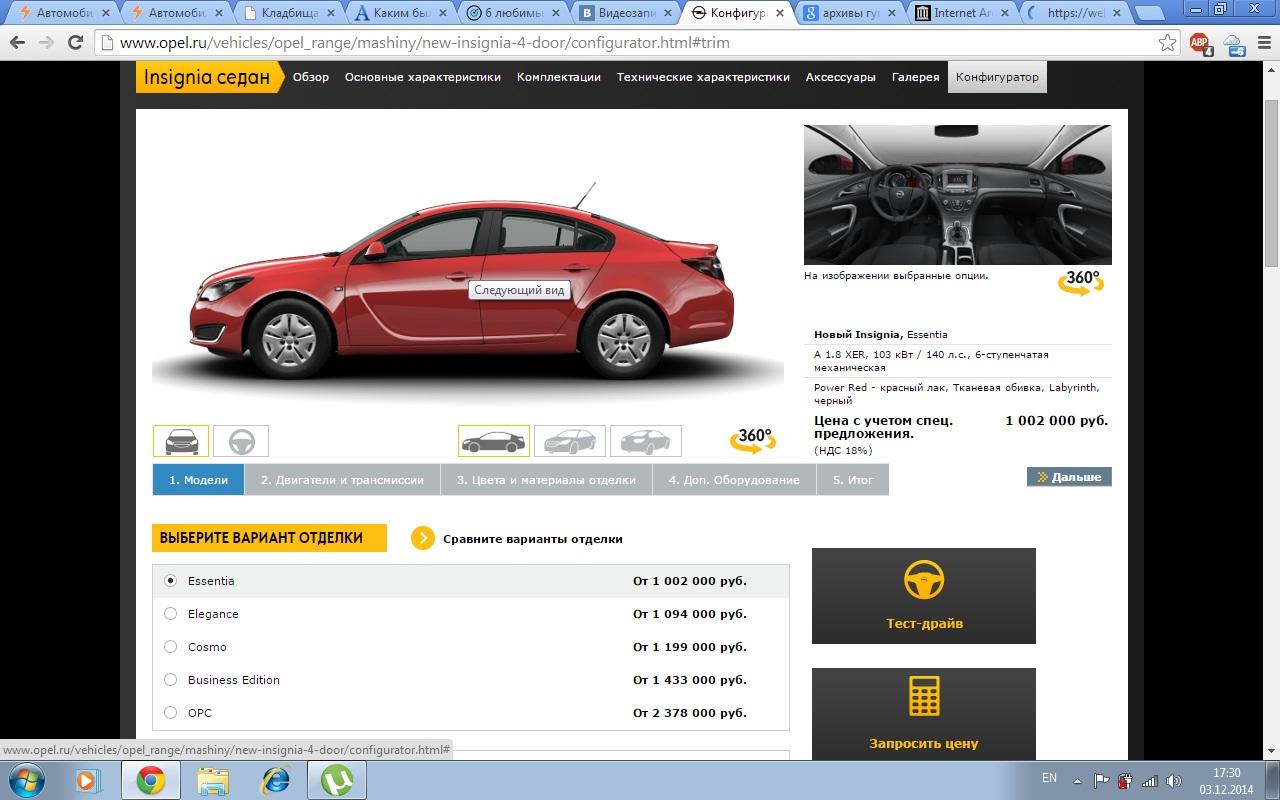Open the Тест-драйв link

(924, 624)
